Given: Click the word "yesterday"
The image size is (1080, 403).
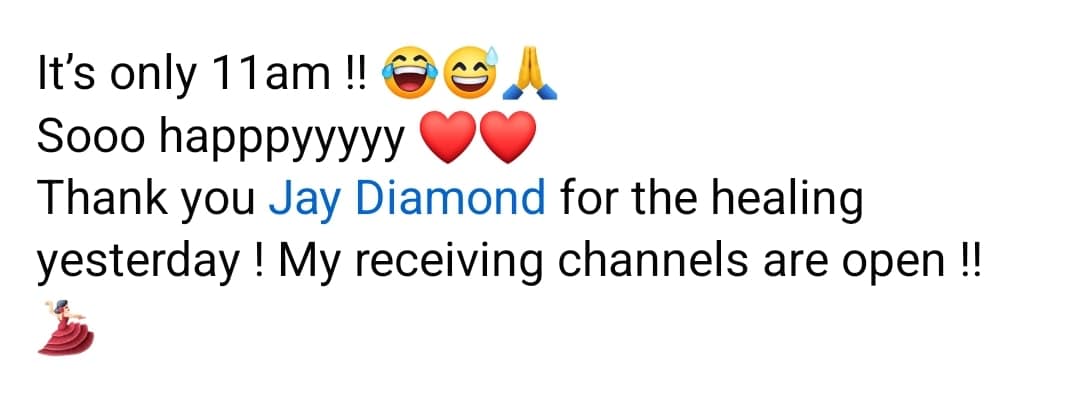Looking at the screenshot, I should coord(138,262).
